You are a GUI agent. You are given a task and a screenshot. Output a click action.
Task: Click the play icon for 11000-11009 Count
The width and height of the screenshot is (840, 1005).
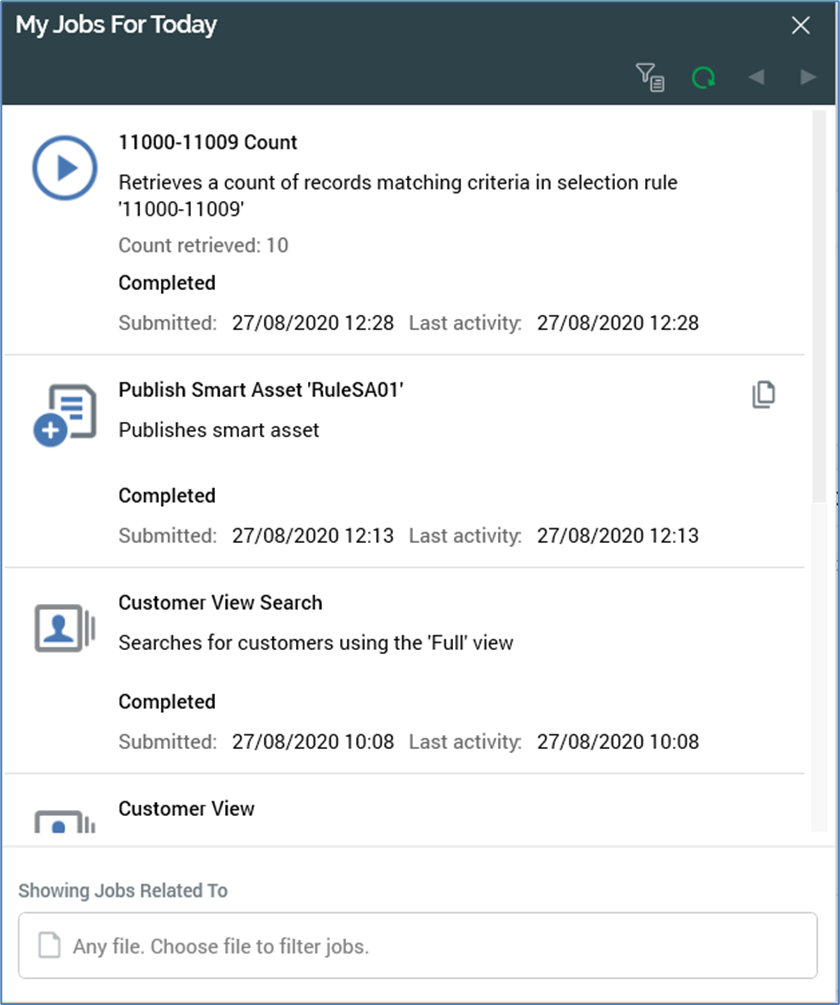(x=64, y=168)
